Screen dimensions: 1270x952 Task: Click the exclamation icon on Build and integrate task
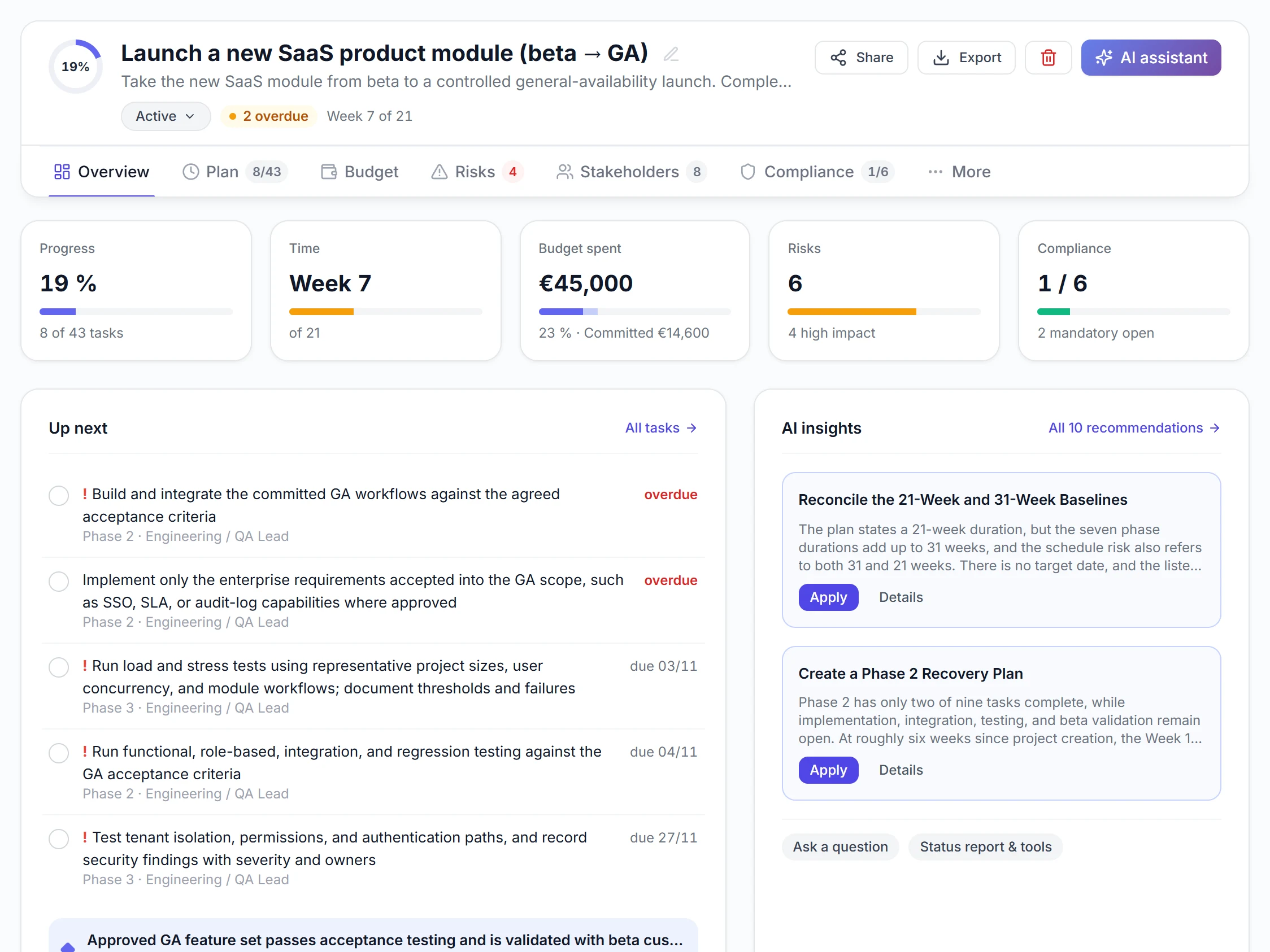coord(85,494)
